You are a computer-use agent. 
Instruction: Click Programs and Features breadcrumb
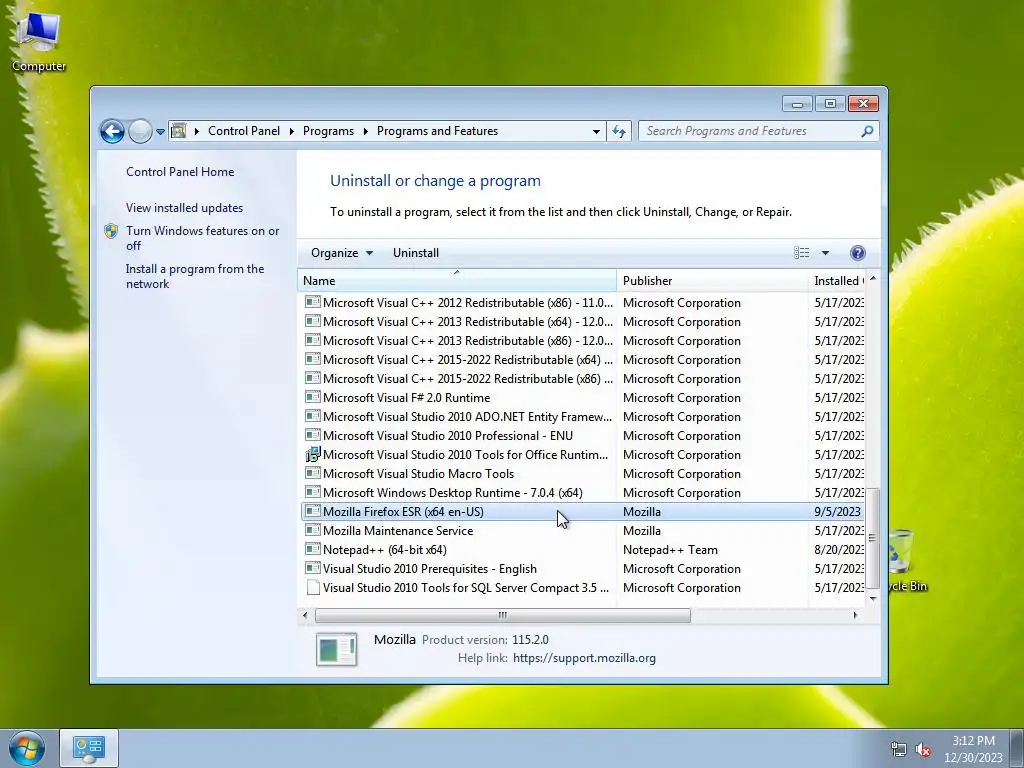pyautogui.click(x=437, y=131)
